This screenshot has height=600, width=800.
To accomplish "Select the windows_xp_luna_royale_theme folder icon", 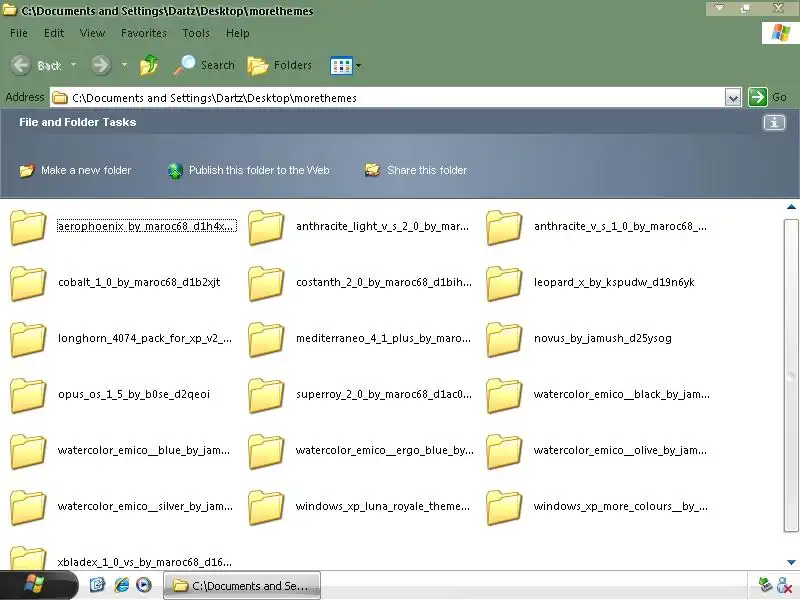I will pos(266,508).
